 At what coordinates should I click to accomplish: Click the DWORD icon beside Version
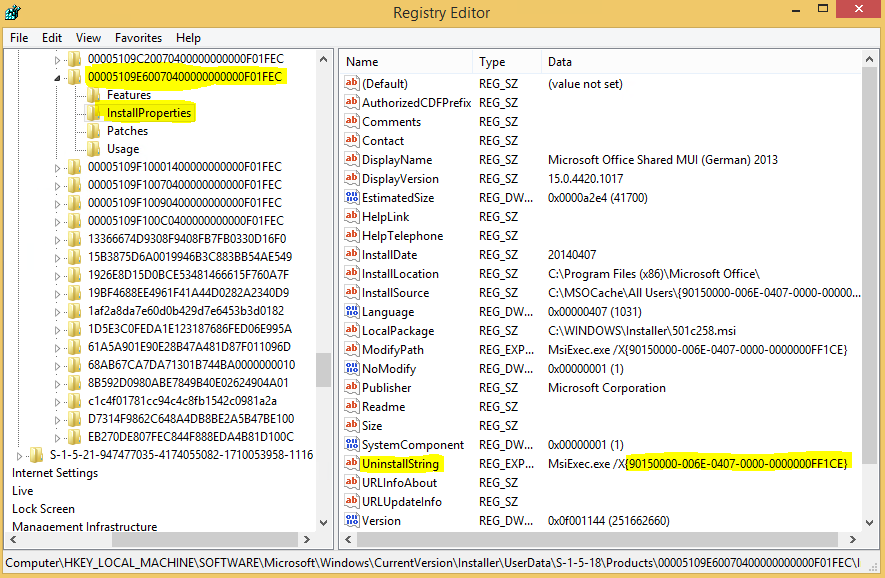click(x=352, y=520)
